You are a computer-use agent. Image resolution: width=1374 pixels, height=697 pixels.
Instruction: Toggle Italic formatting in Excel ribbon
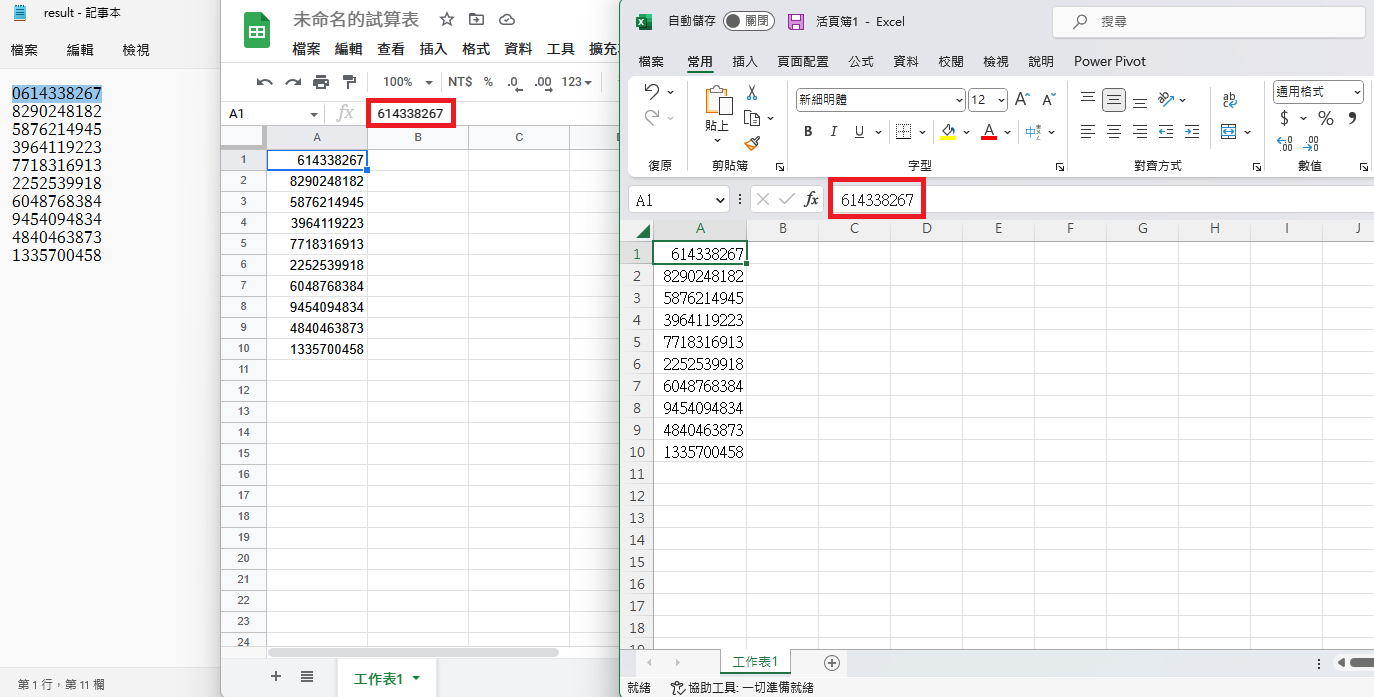pos(834,132)
